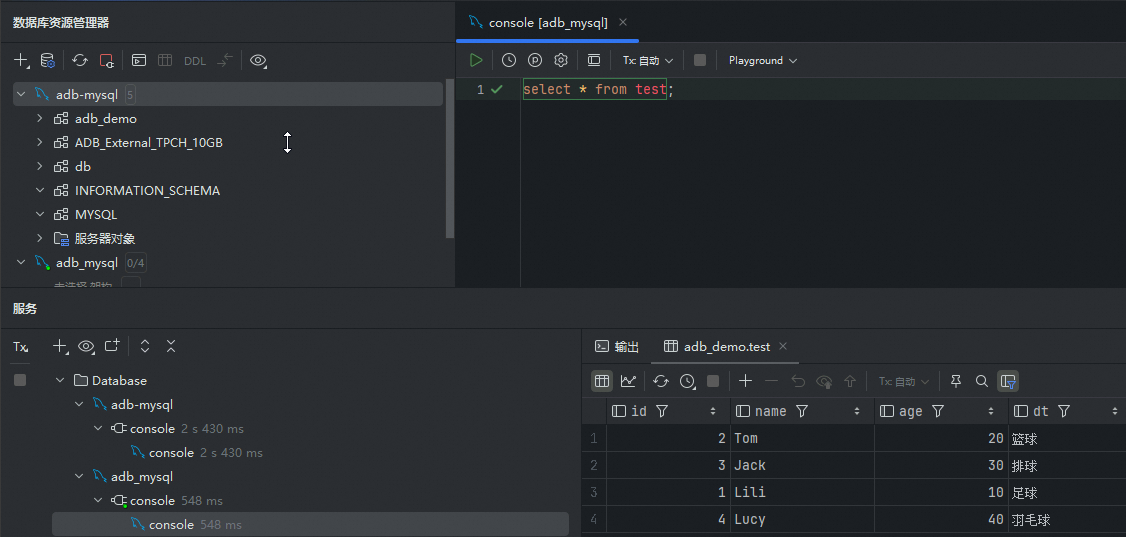The height and width of the screenshot is (537, 1126).
Task: Select the Jack cell in results
Action: click(x=802, y=465)
